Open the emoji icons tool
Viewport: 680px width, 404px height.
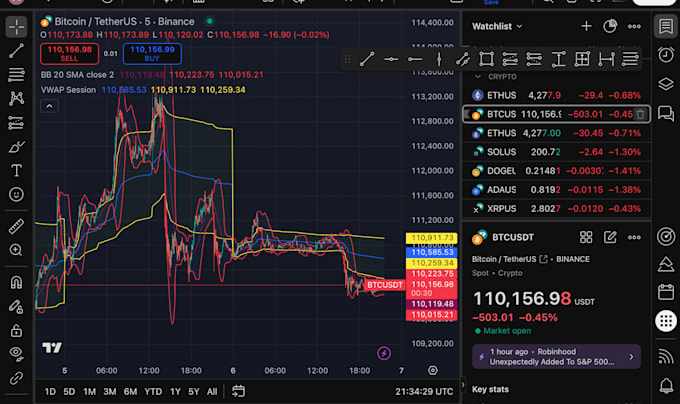16,194
